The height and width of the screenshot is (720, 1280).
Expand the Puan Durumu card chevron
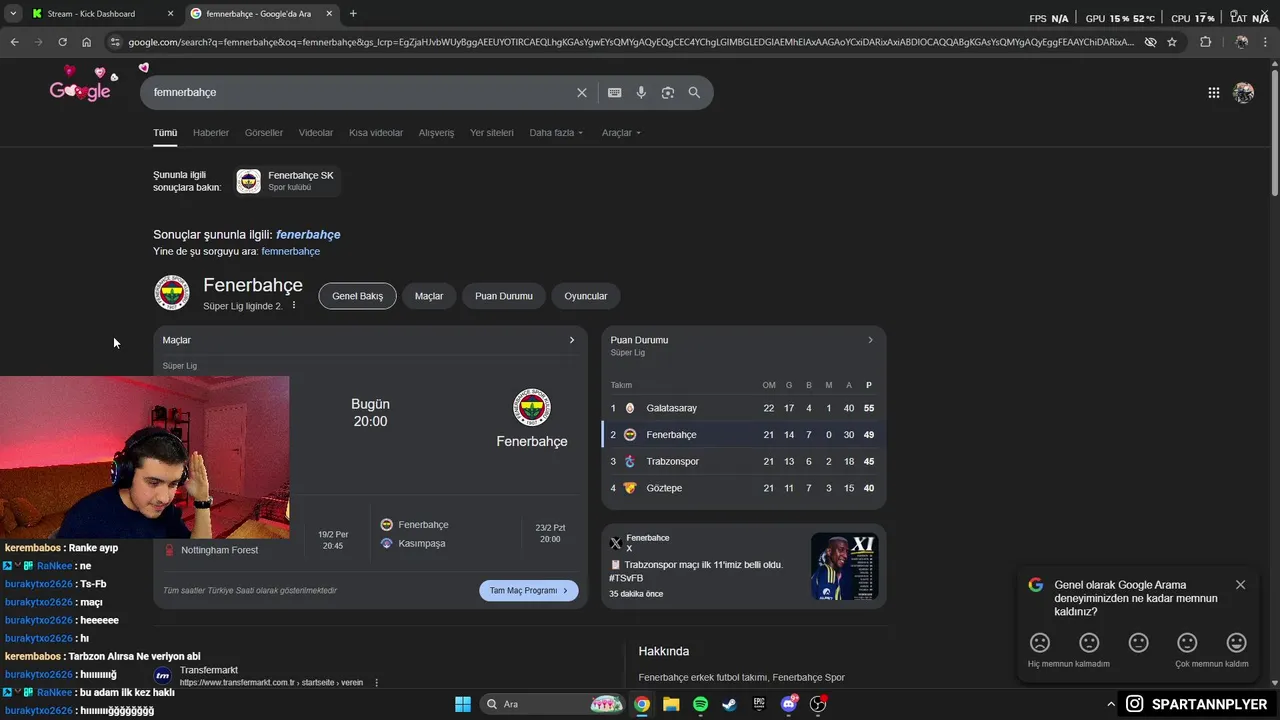[870, 340]
